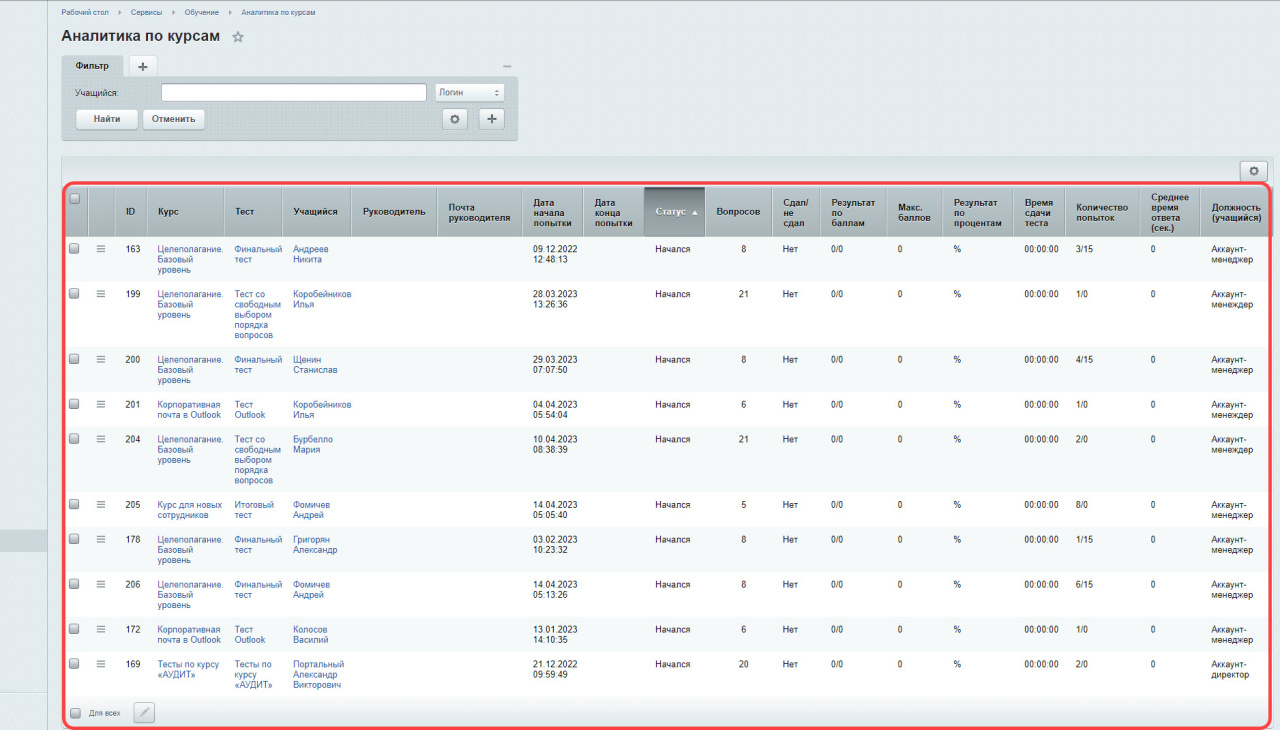Open table settings gear above the grid
Viewport: 1280px width, 730px height.
click(x=1254, y=171)
